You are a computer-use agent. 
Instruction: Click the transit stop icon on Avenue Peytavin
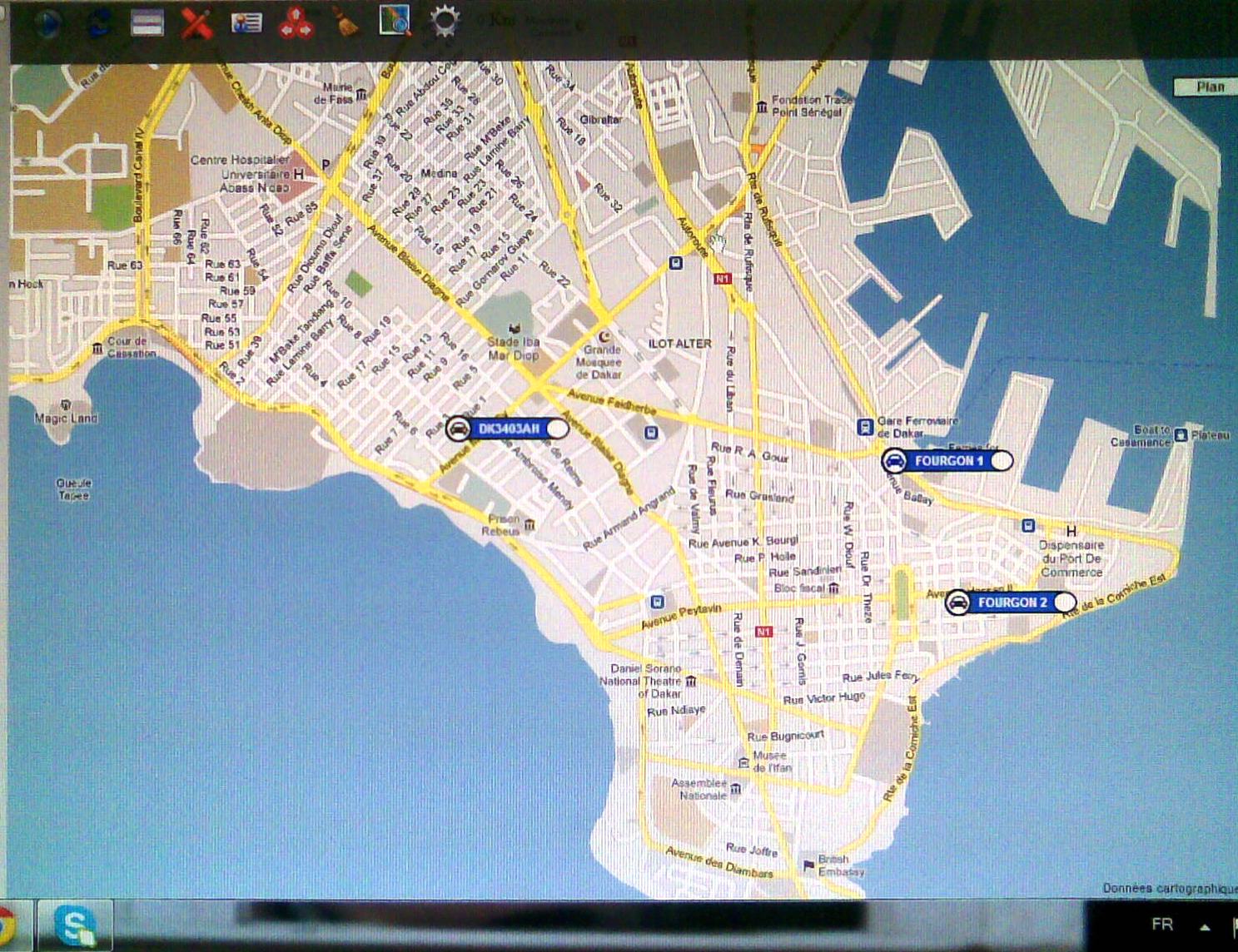658,602
